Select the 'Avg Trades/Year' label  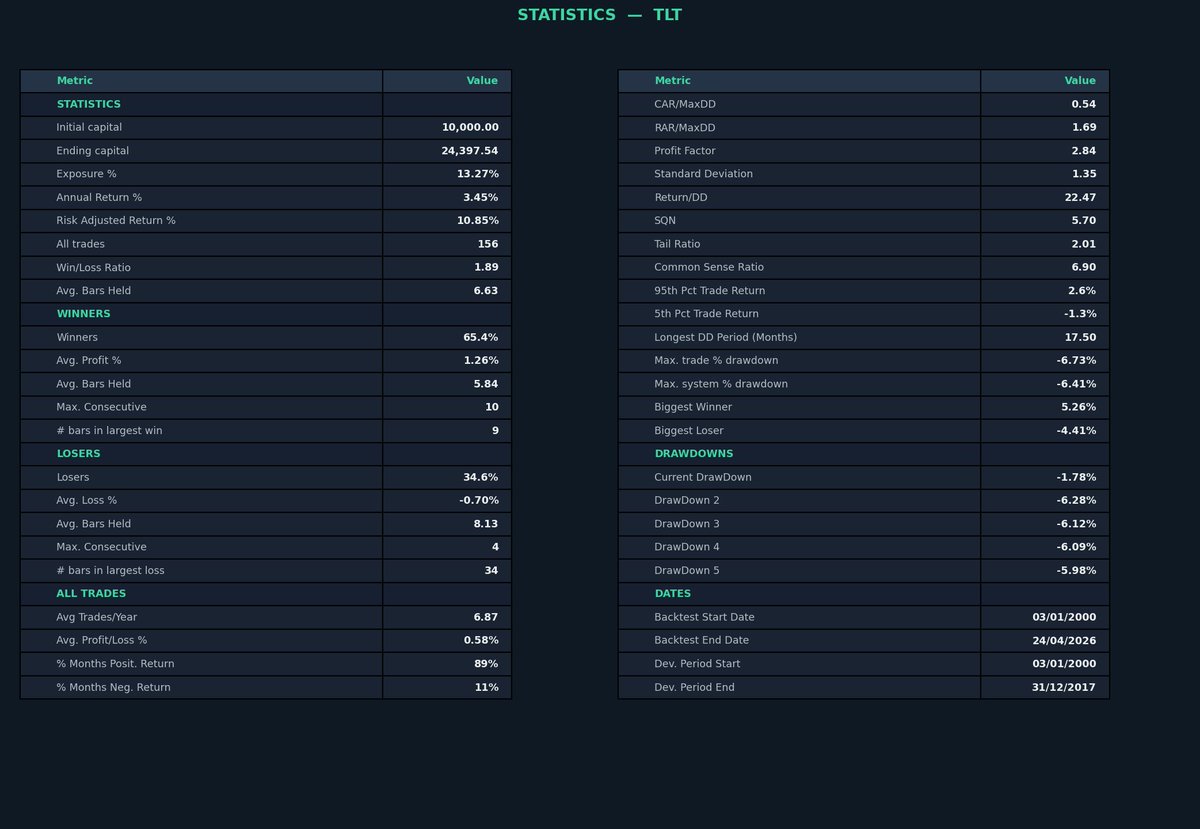click(x=96, y=618)
